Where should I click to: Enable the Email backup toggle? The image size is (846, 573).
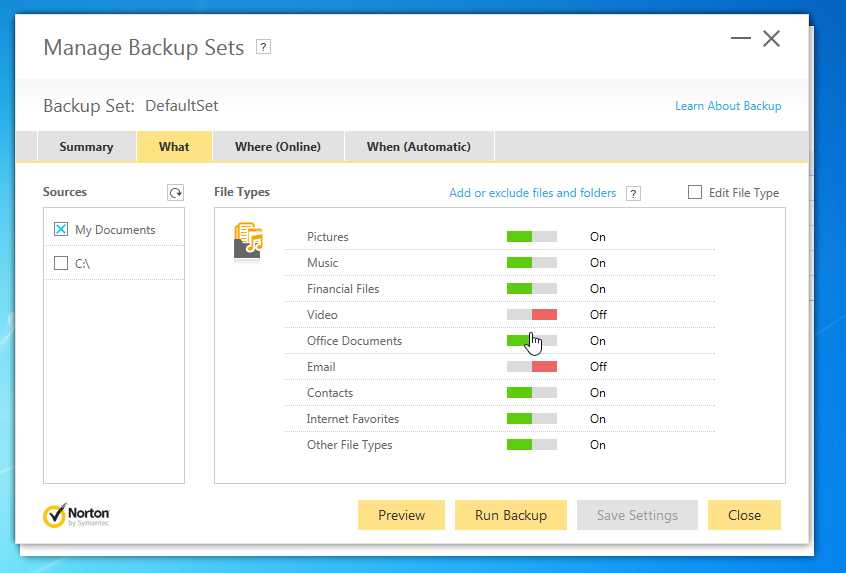[x=531, y=367]
